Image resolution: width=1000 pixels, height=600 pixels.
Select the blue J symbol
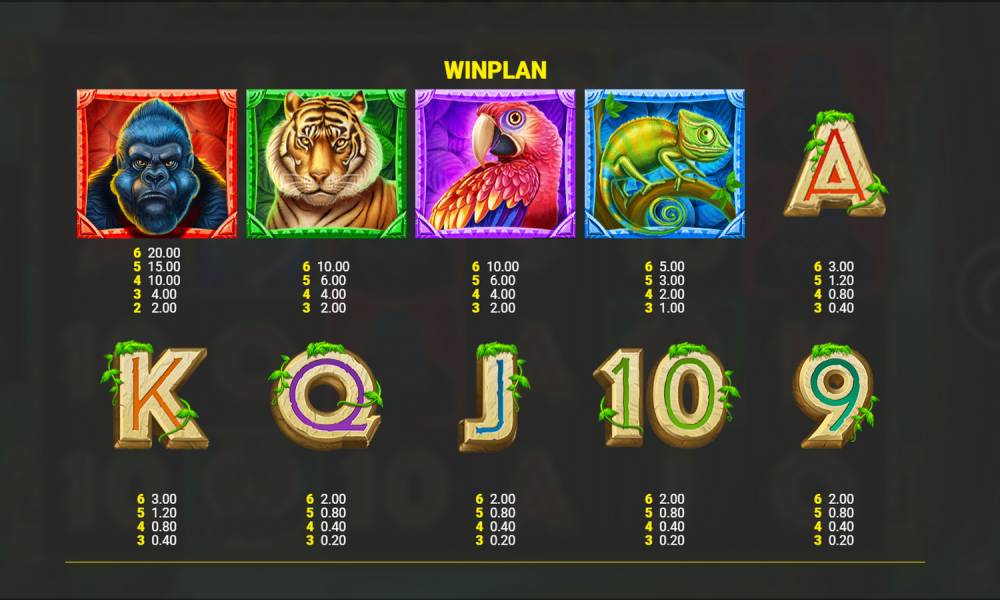494,397
